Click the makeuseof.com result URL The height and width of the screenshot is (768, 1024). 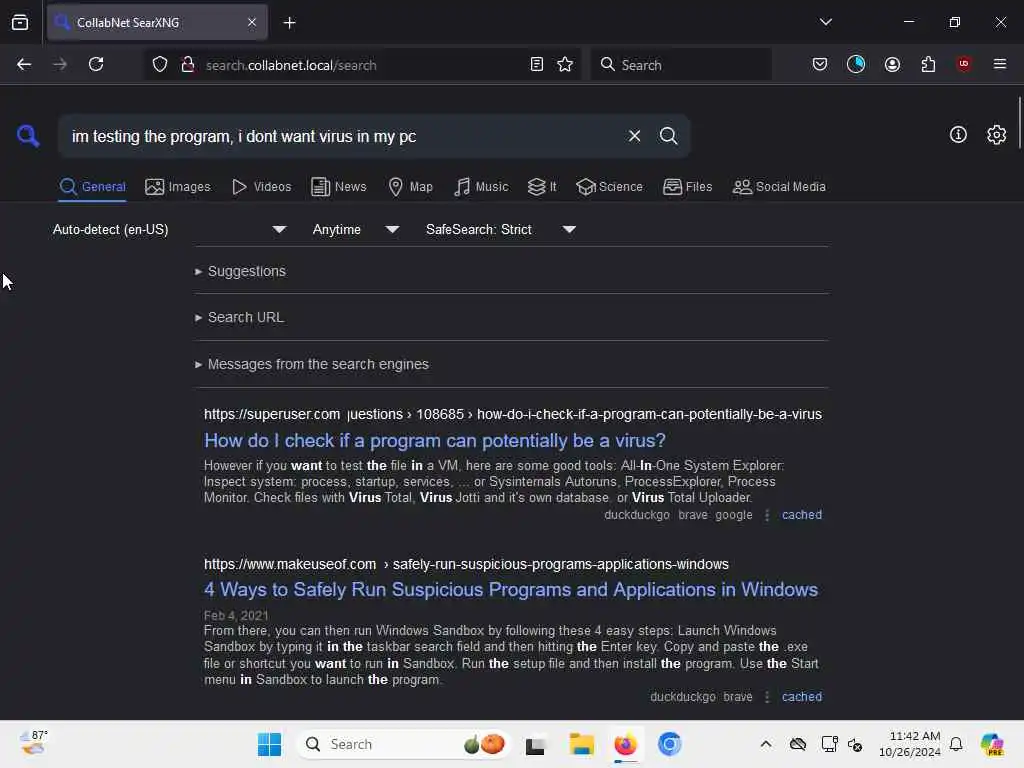click(466, 564)
